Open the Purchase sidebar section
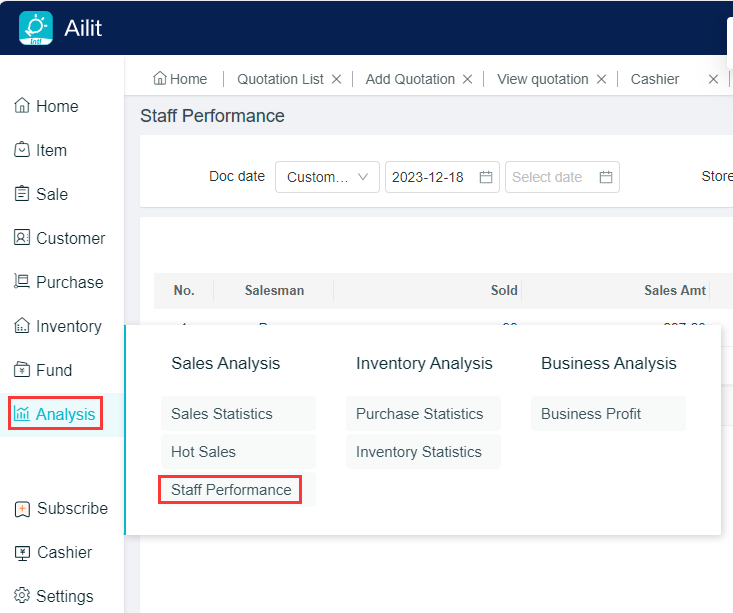733x613 pixels. click(x=58, y=282)
